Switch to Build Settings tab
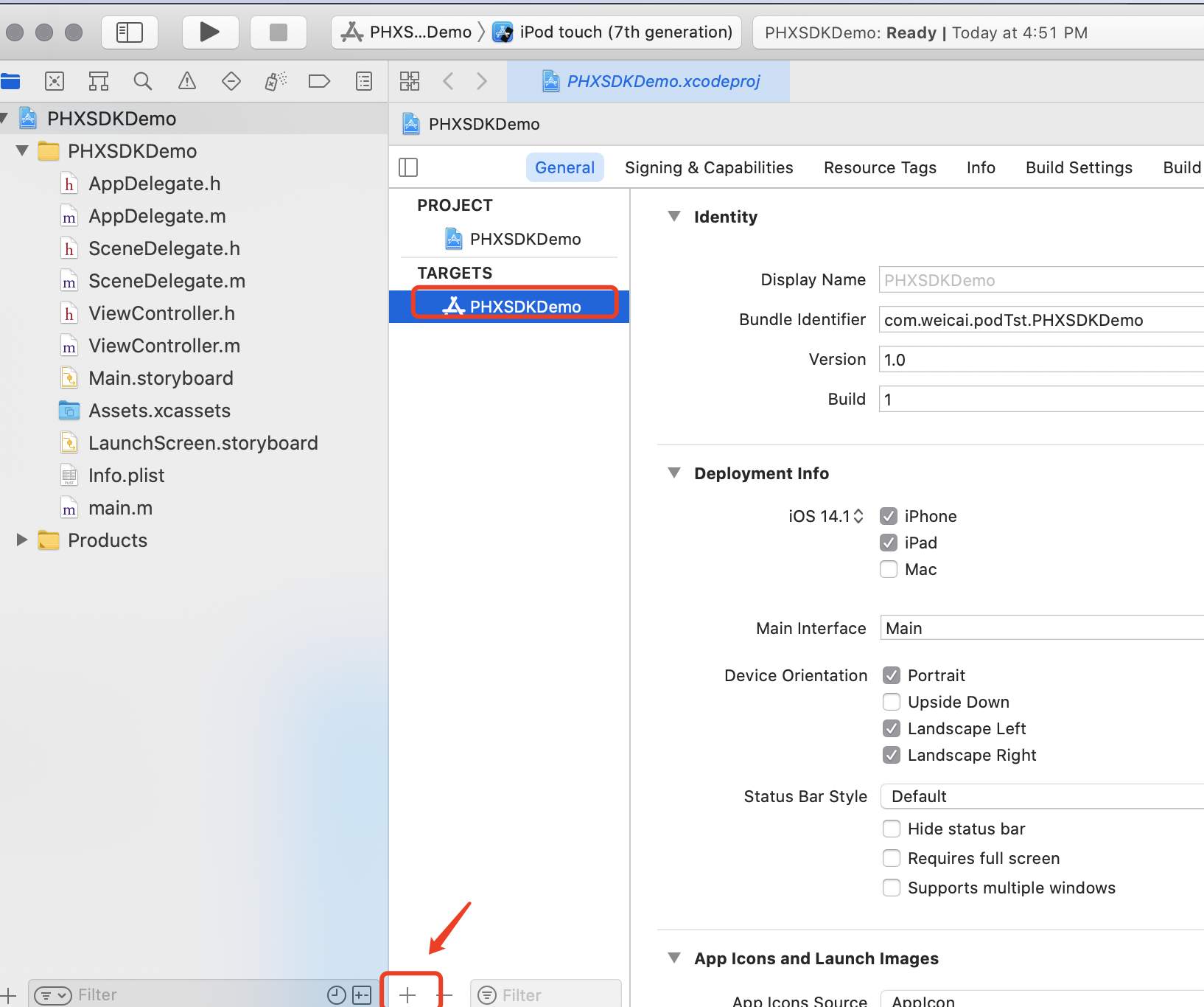This screenshot has height=1007, width=1204. 1079,167
